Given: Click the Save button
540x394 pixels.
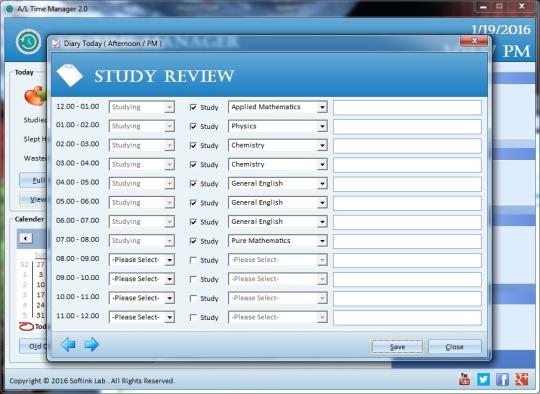Looking at the screenshot, I should pyautogui.click(x=397, y=347).
